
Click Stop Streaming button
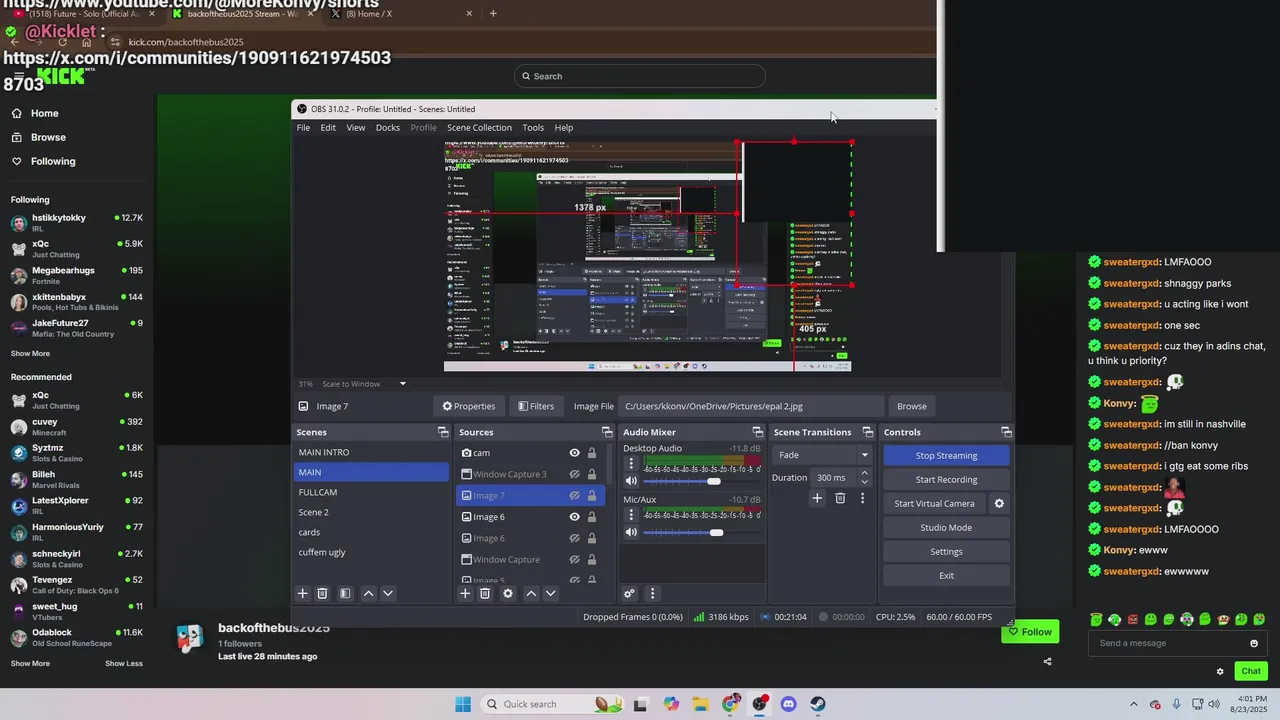946,455
